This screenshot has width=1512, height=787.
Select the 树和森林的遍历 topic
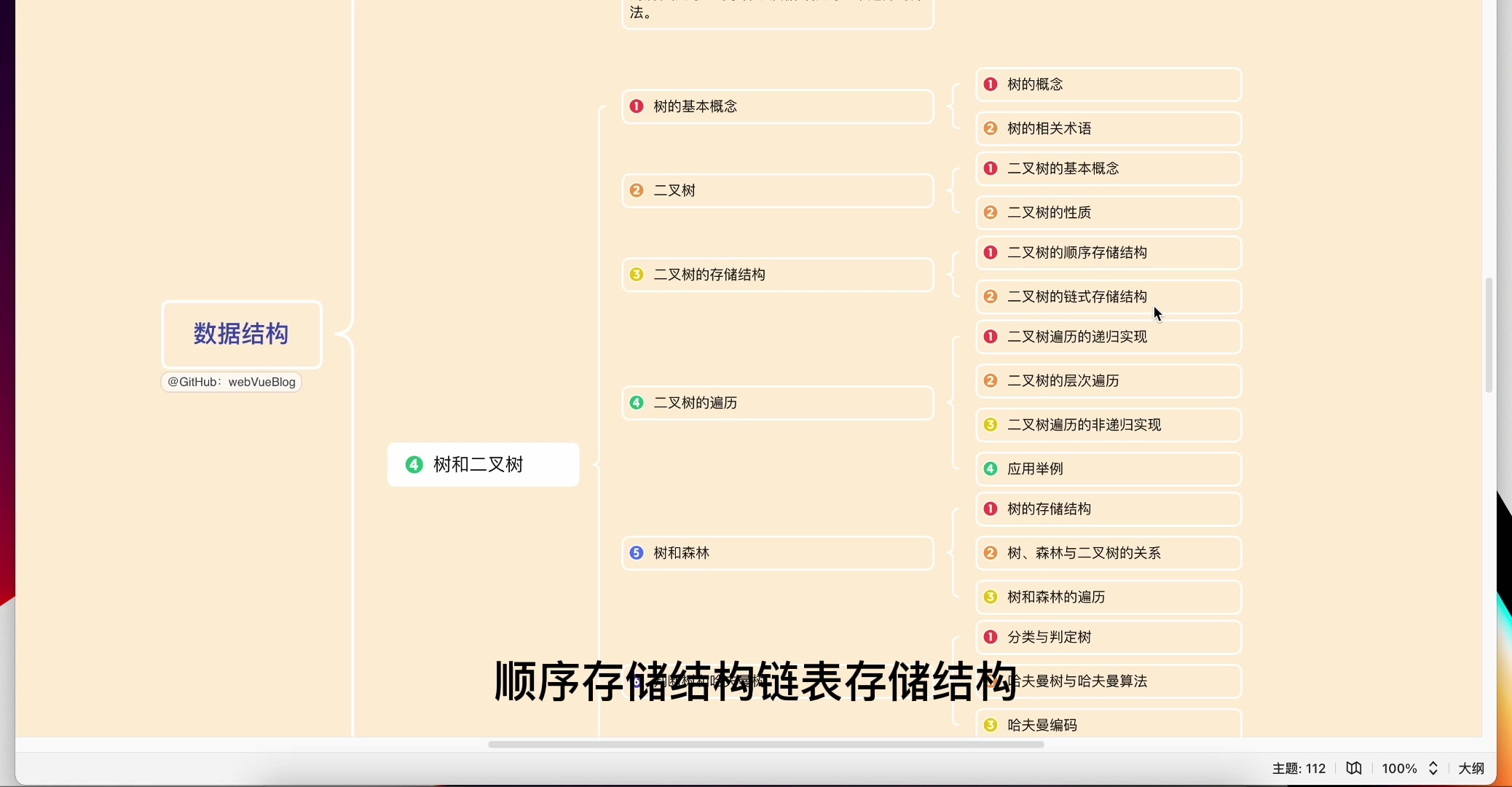click(1109, 598)
